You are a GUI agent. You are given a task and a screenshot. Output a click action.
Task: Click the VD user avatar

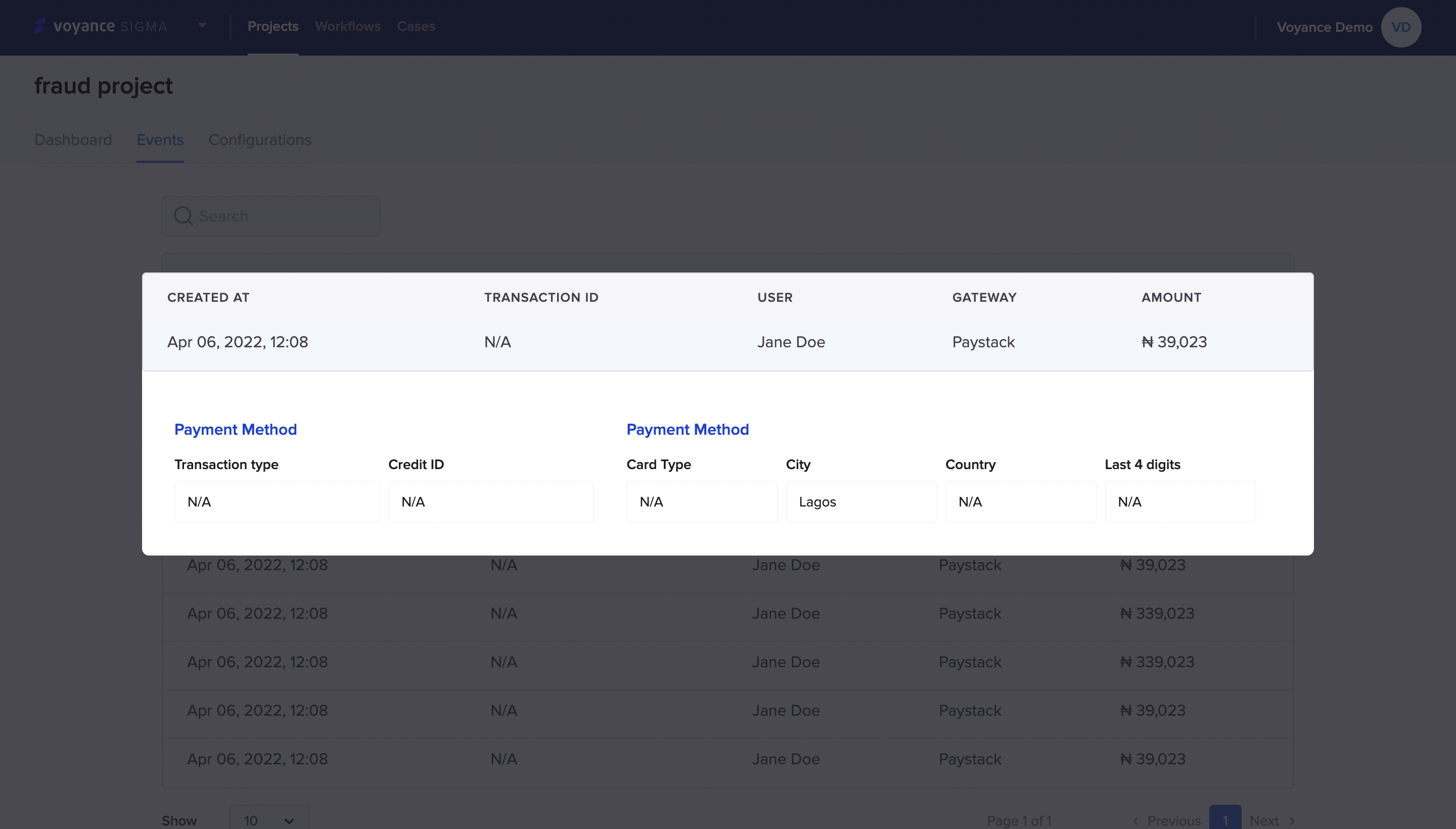pos(1401,27)
